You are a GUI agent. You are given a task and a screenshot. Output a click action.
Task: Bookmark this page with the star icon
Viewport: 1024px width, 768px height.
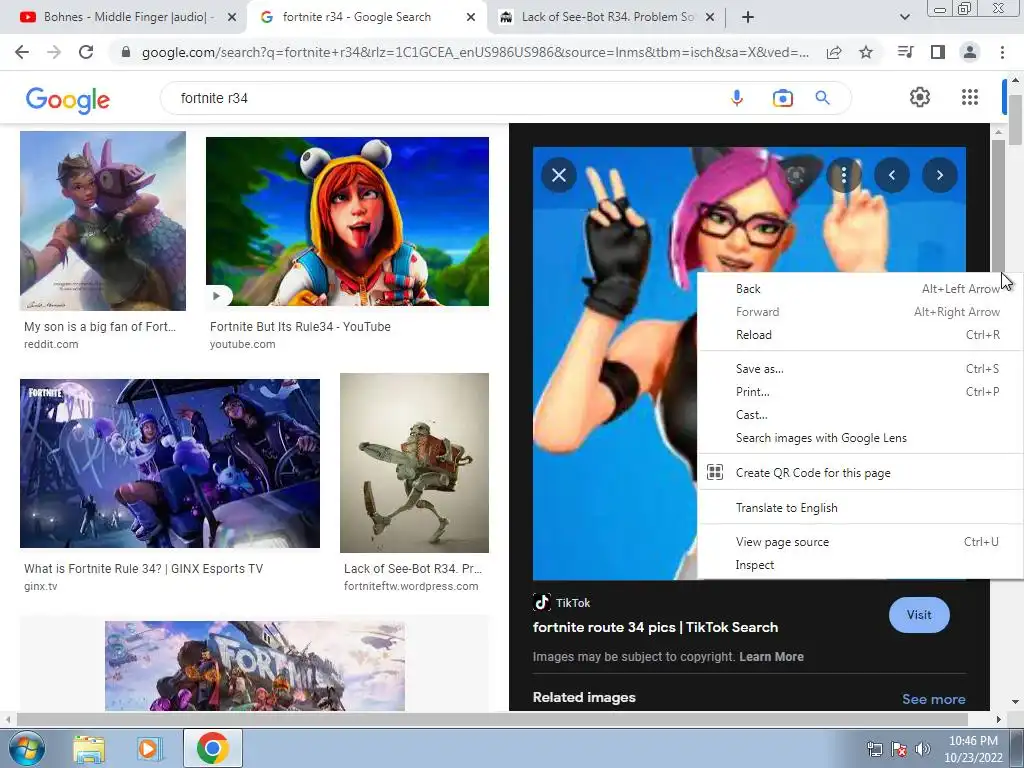(x=866, y=52)
